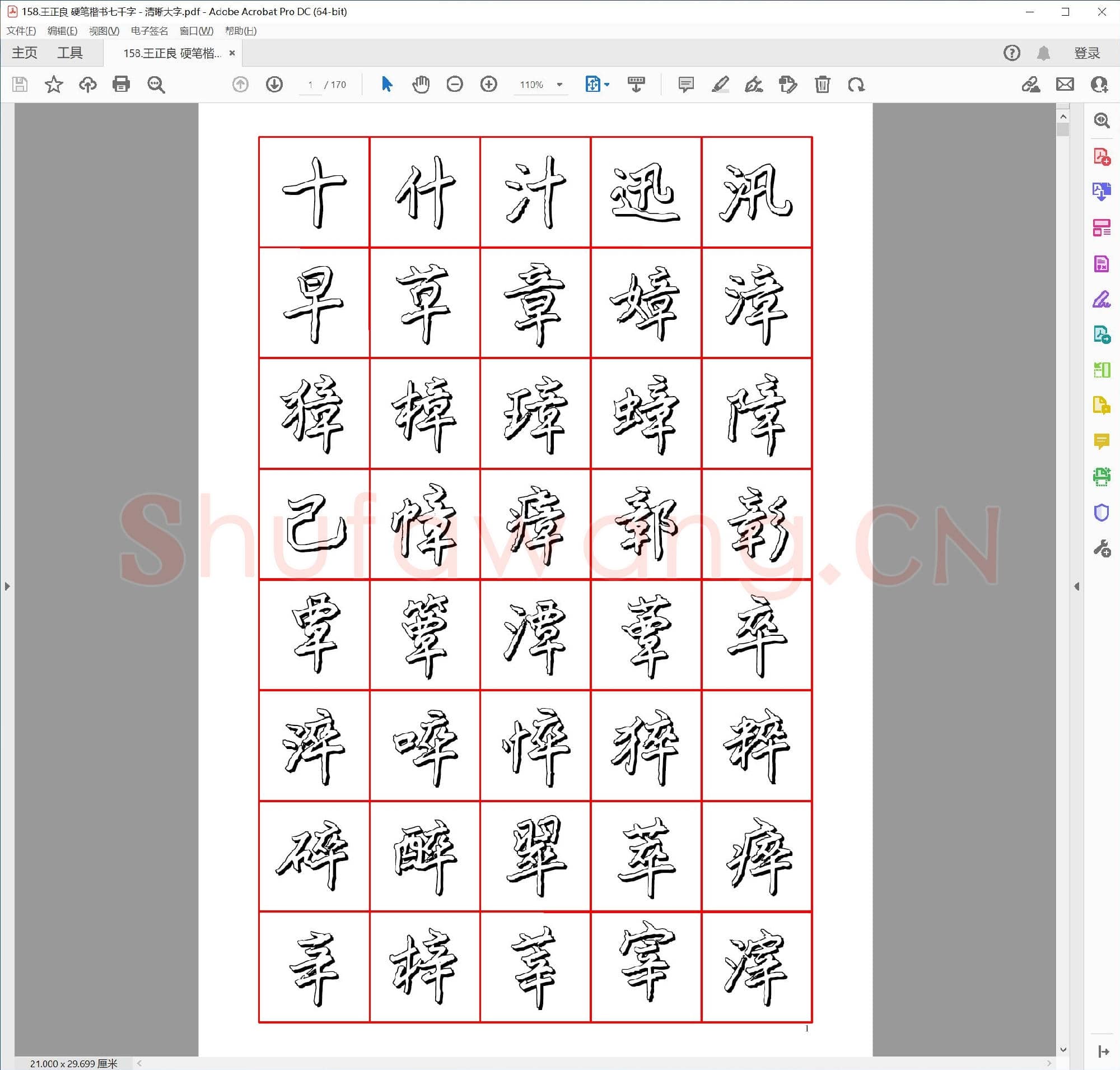The width and height of the screenshot is (1120, 1070).
Task: Select the Hand tool in the toolbar
Action: (421, 85)
